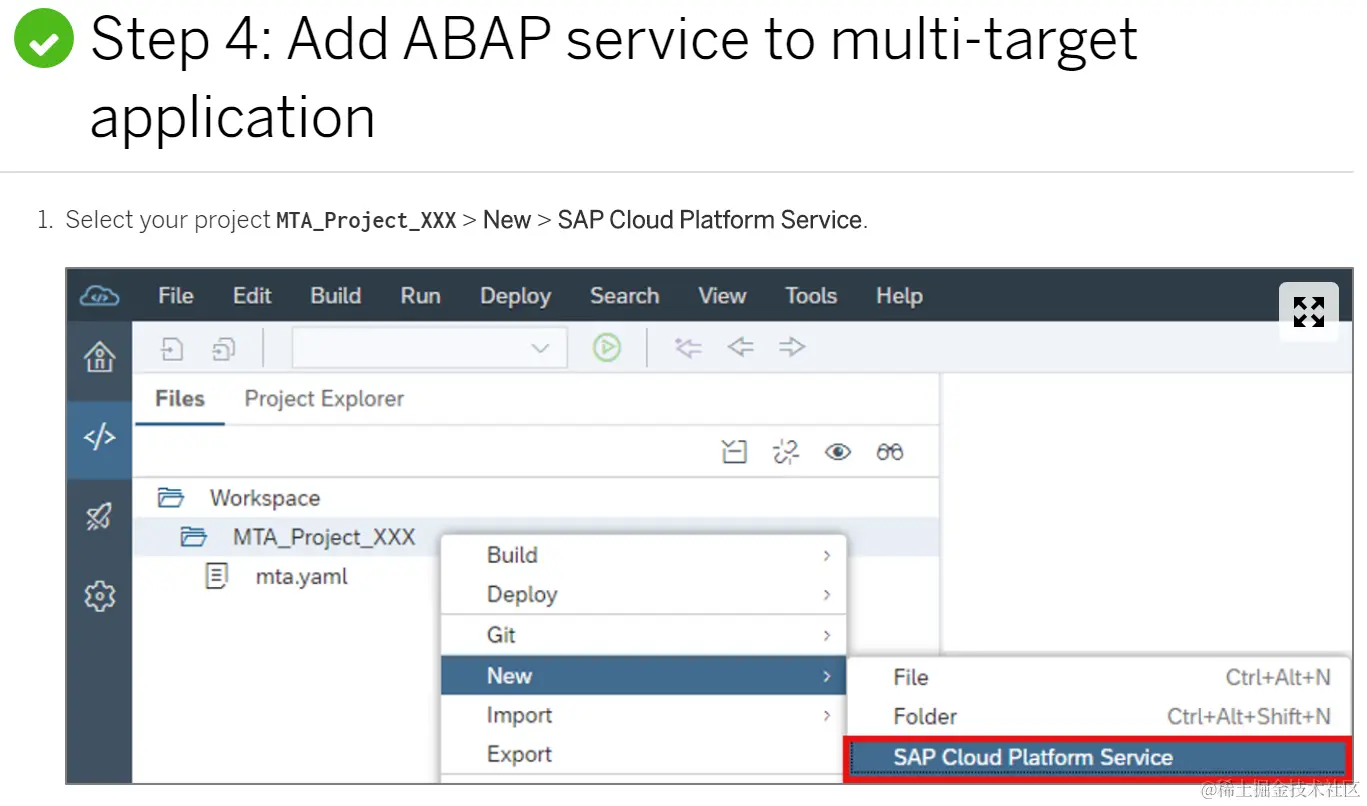The image size is (1367, 806).
Task: Click the Link with Editor icon
Action: (x=787, y=452)
